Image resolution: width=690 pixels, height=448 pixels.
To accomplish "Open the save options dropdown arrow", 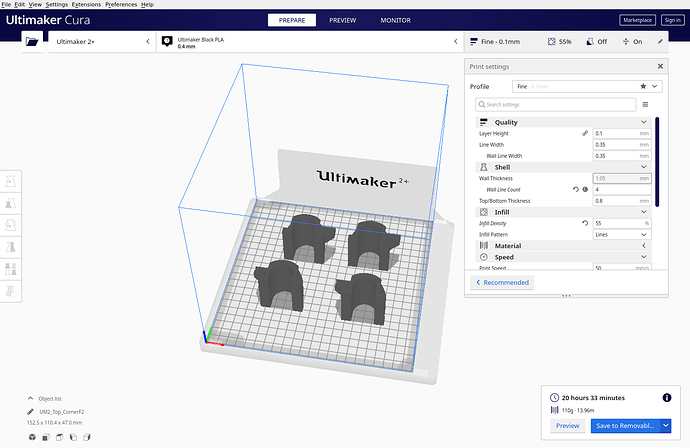I will point(666,426).
